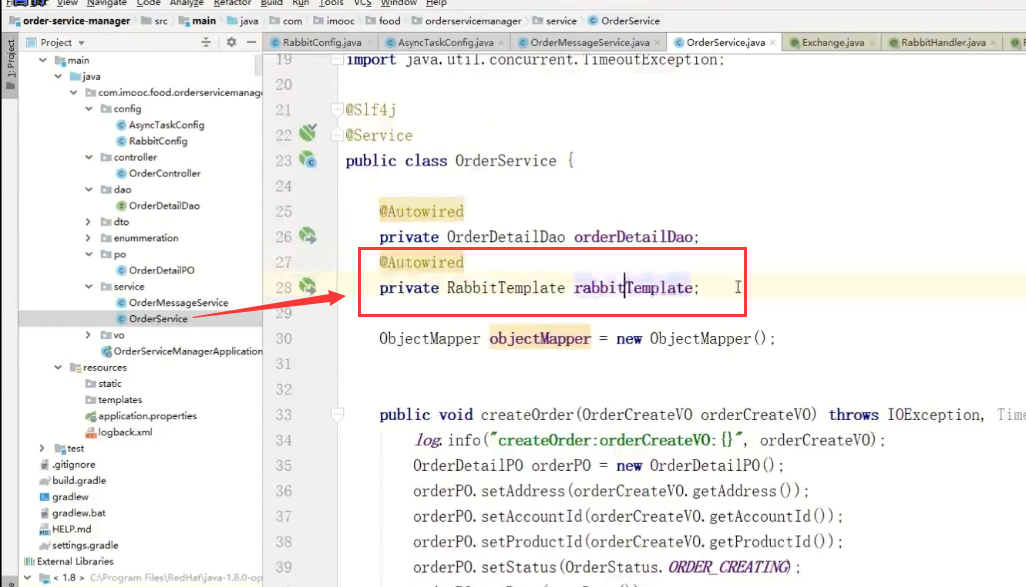Expand the dto package
The image size is (1026, 587).
click(89, 222)
